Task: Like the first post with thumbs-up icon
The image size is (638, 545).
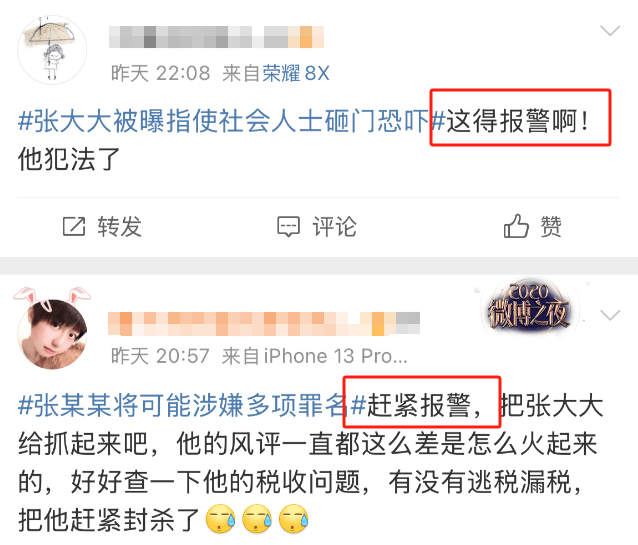Action: tap(516, 226)
